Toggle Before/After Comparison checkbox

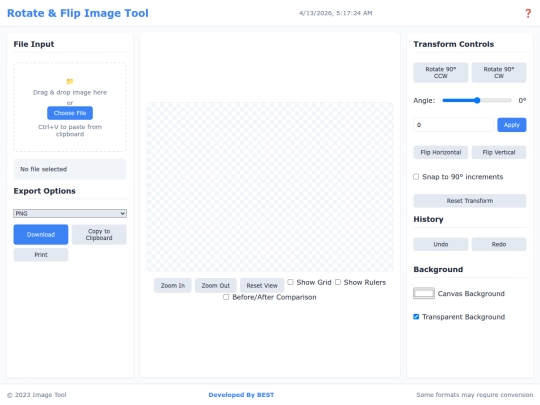[x=226, y=297]
